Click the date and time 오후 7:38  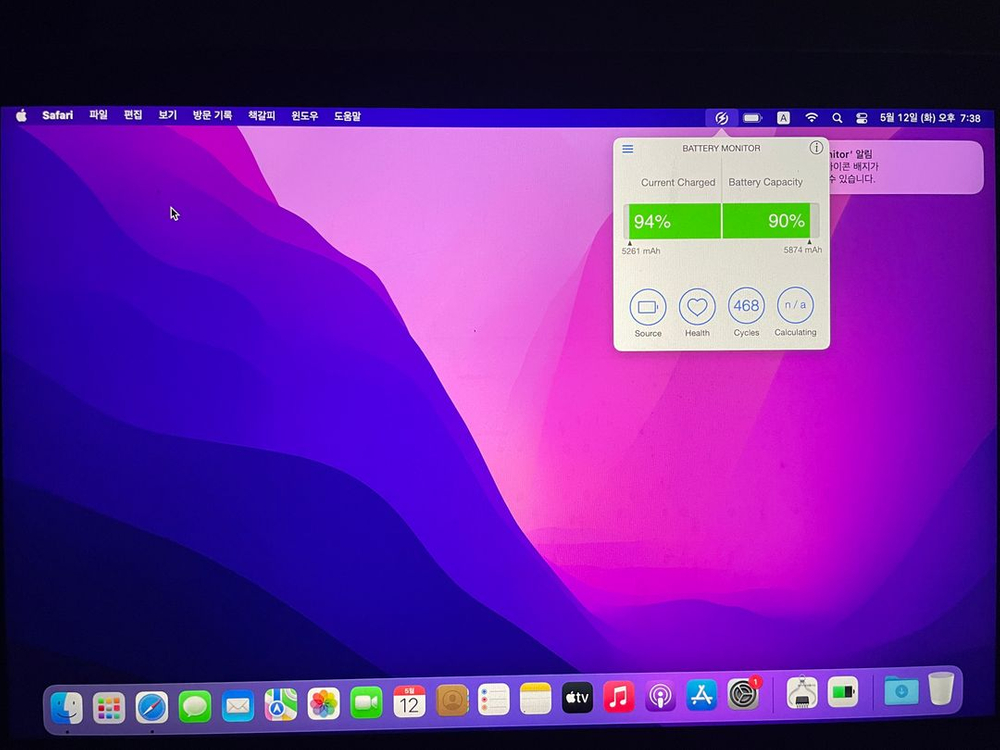pos(930,118)
